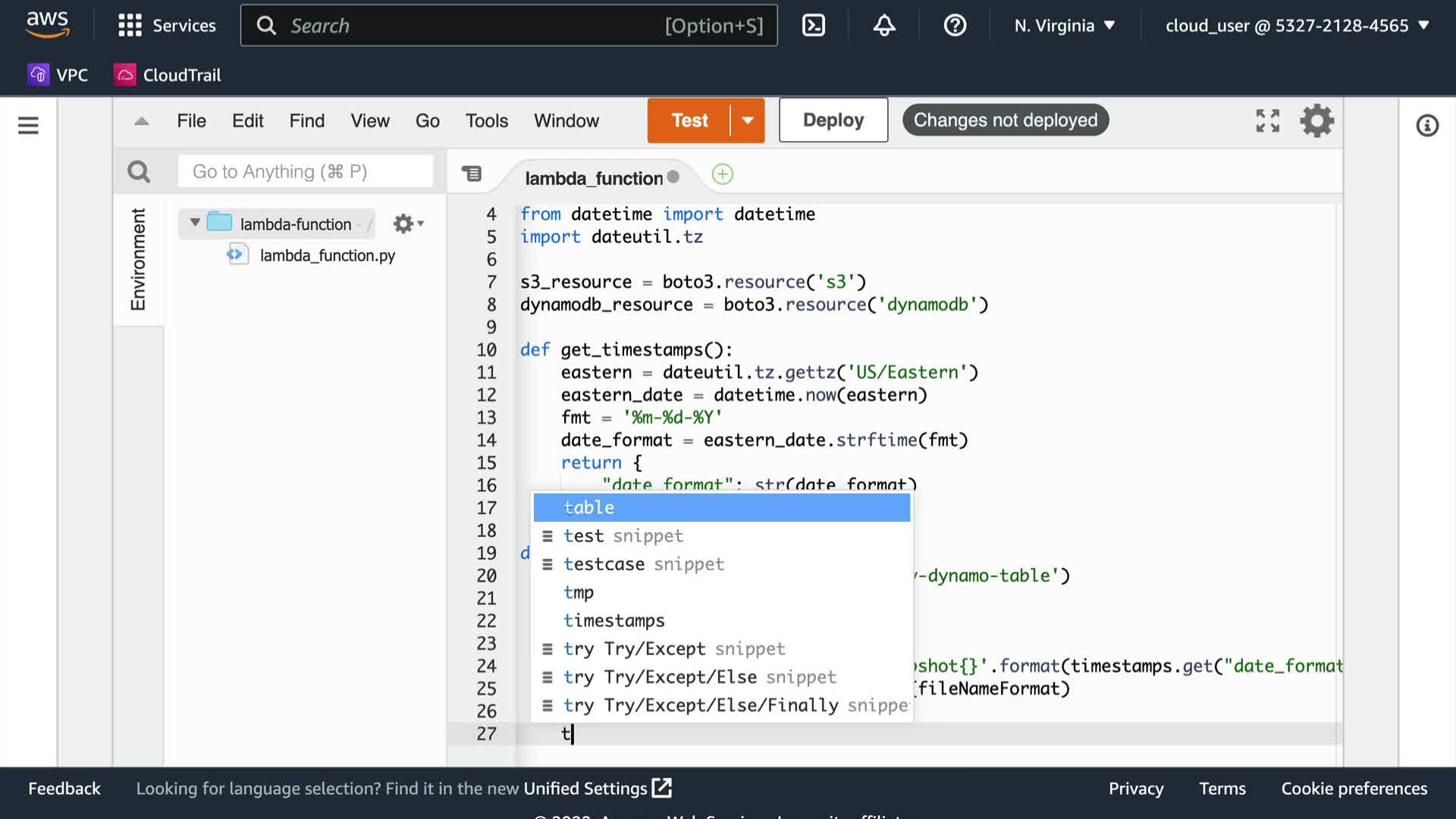Open the new tab plus icon

click(722, 174)
